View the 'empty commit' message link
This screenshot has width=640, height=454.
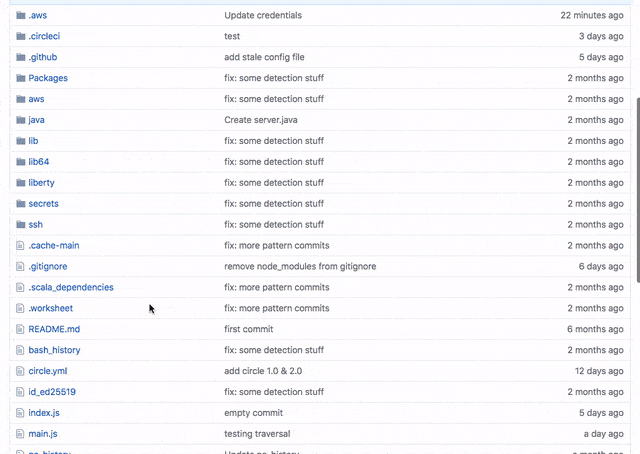pyautogui.click(x=253, y=413)
